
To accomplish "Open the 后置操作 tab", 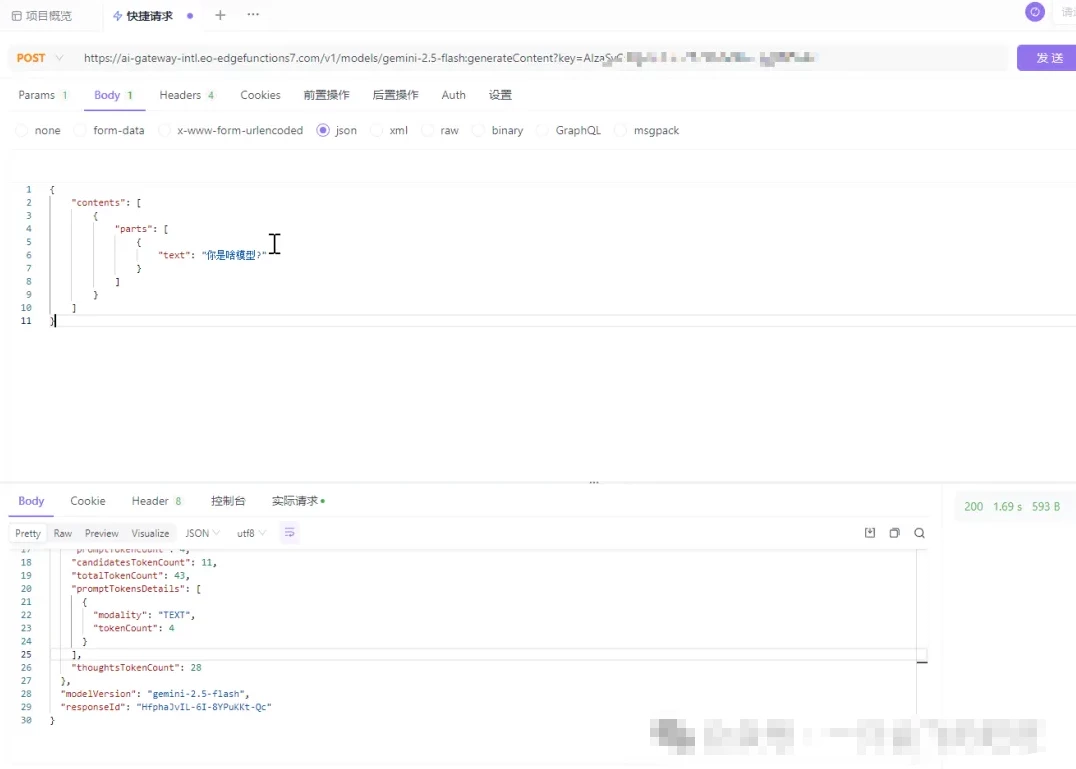I will (x=395, y=95).
